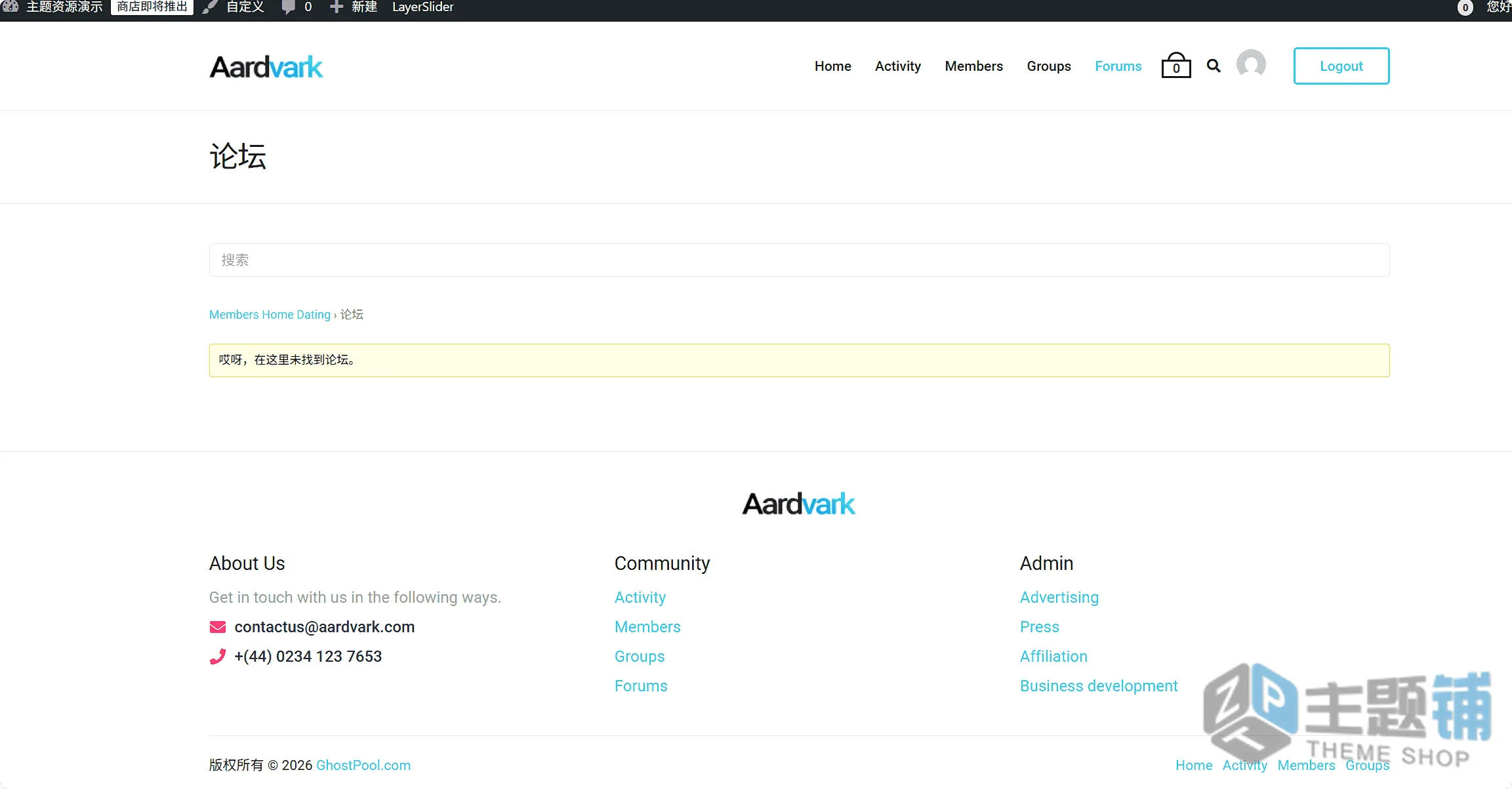Screen dimensions: 1512x789
Task: Open the Affiliation link under Admin
Action: (1053, 657)
